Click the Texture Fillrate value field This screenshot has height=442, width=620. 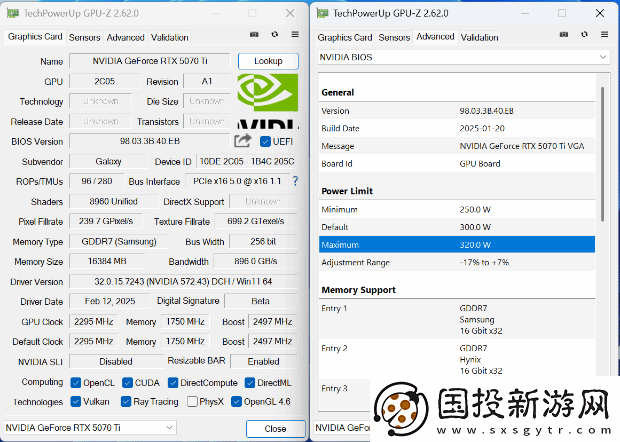tap(256, 221)
